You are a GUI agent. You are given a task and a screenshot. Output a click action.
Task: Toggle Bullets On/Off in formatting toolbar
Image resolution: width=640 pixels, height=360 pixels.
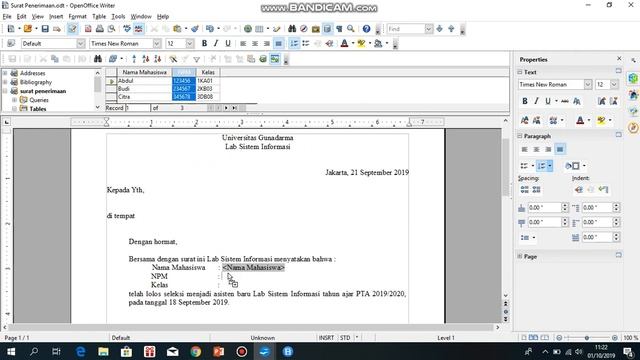click(306, 43)
